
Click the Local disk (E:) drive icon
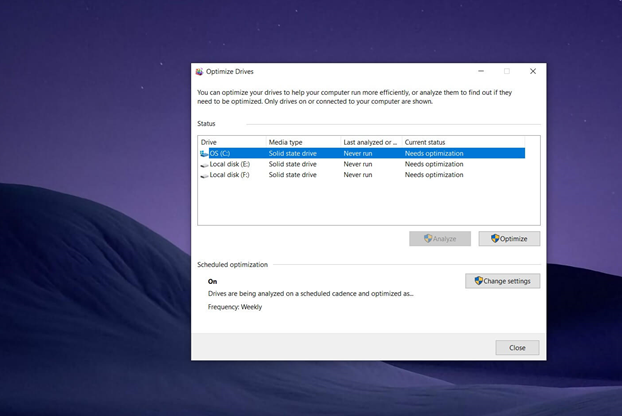pyautogui.click(x=204, y=165)
